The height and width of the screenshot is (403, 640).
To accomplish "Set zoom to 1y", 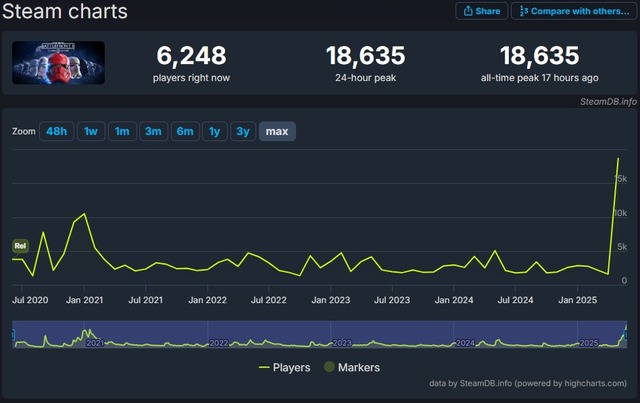I will pyautogui.click(x=214, y=131).
